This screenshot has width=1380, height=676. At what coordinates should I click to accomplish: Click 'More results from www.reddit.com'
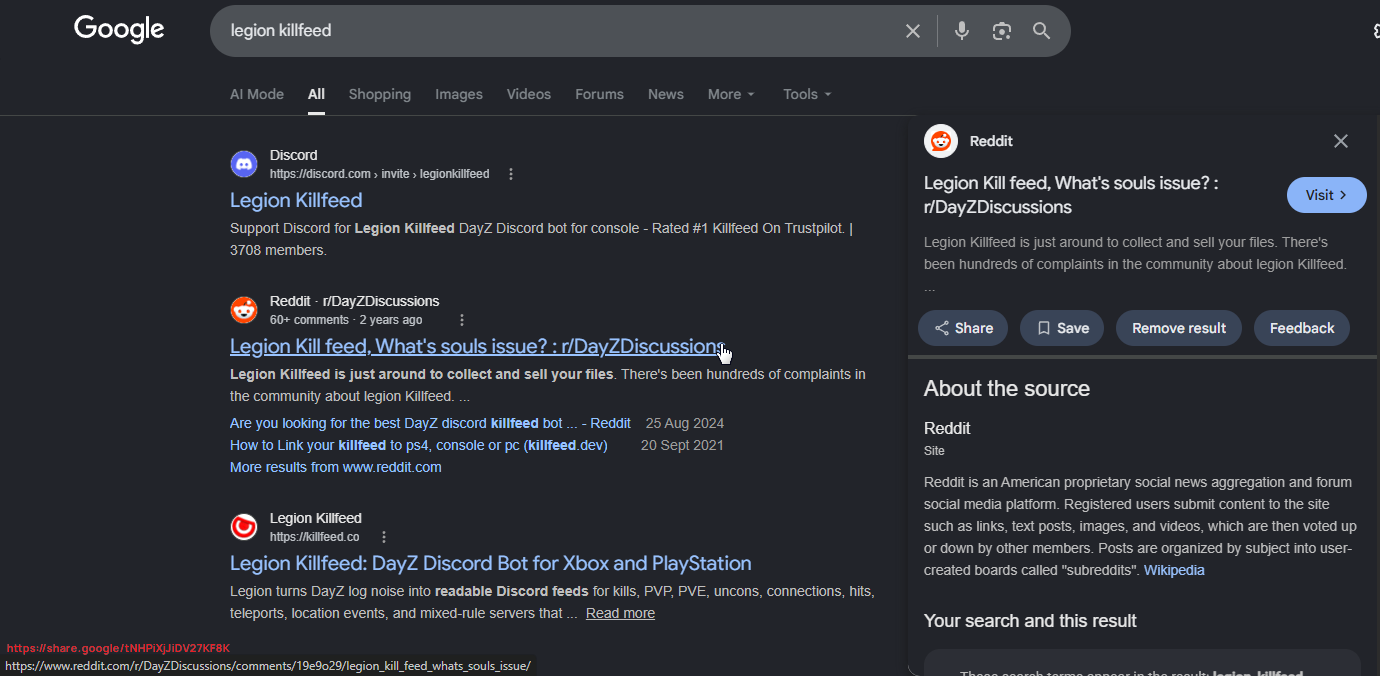[x=336, y=467]
